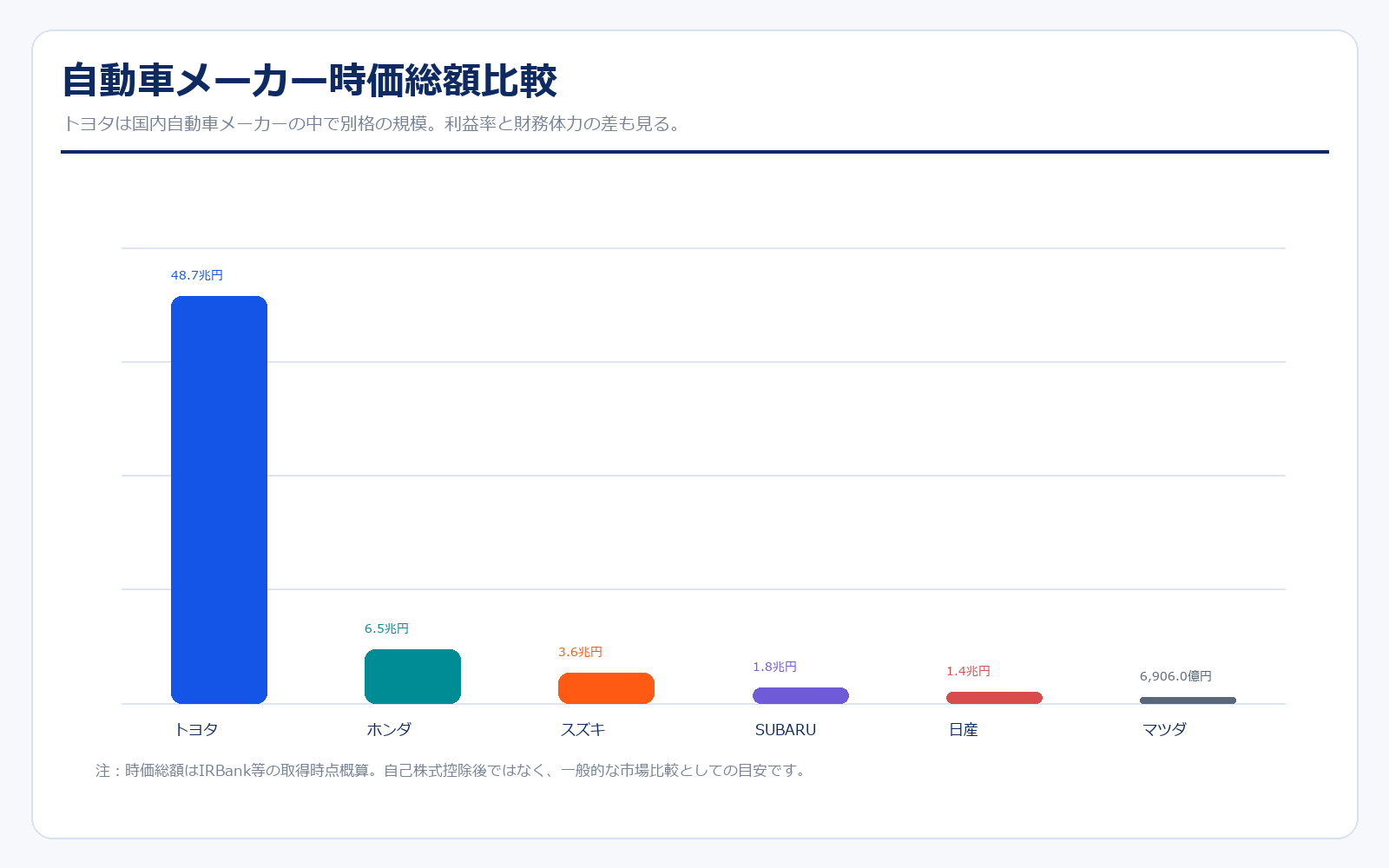Click the blue トヨタ bar
Viewport: 1389px width, 868px height.
219,500
